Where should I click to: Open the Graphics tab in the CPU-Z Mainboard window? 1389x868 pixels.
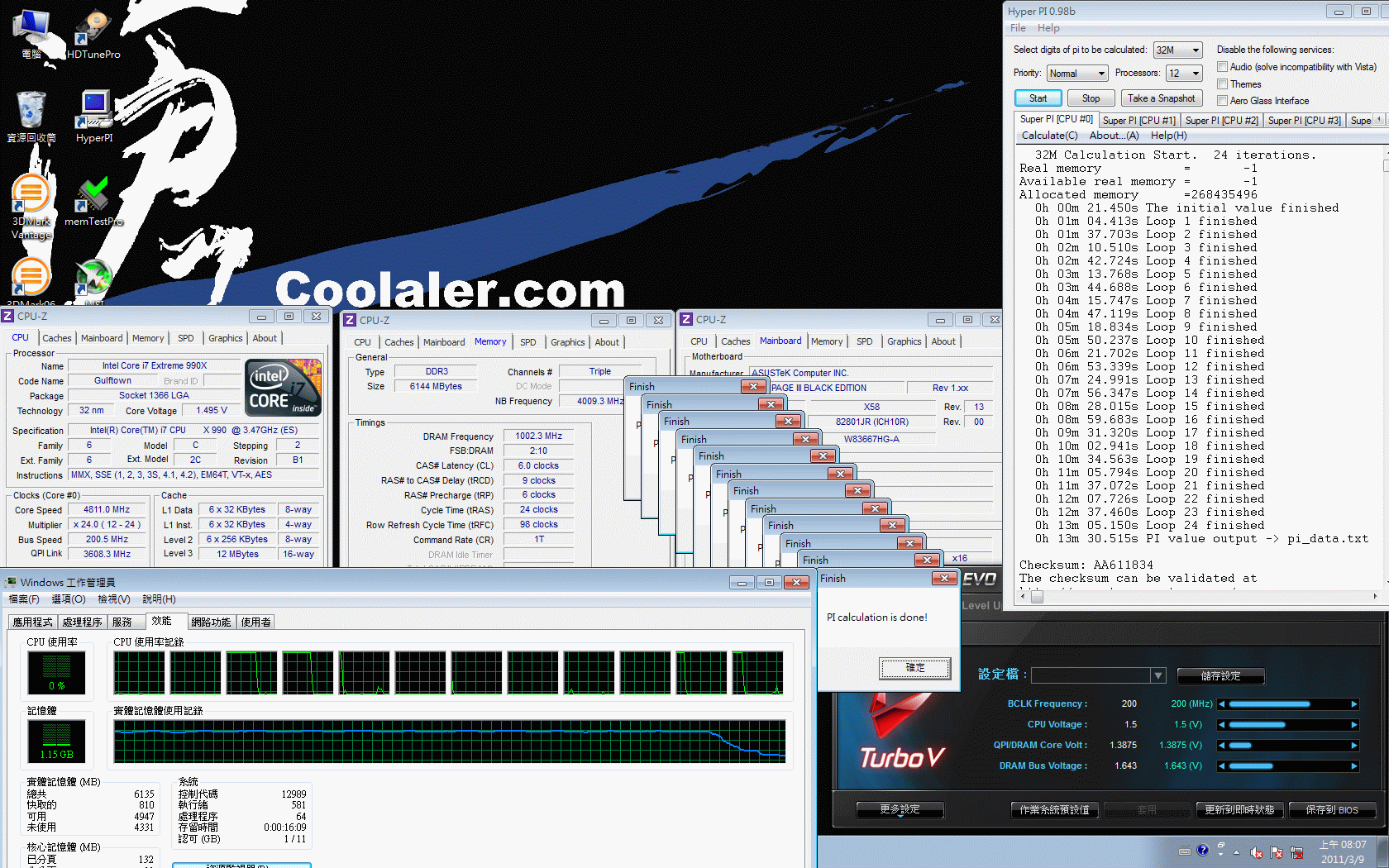tap(904, 341)
